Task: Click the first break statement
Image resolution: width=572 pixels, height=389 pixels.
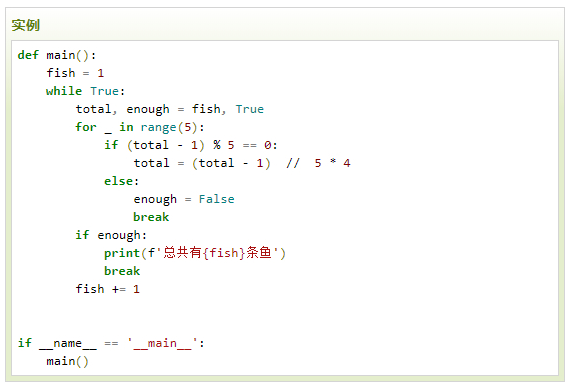Action: pos(151,217)
